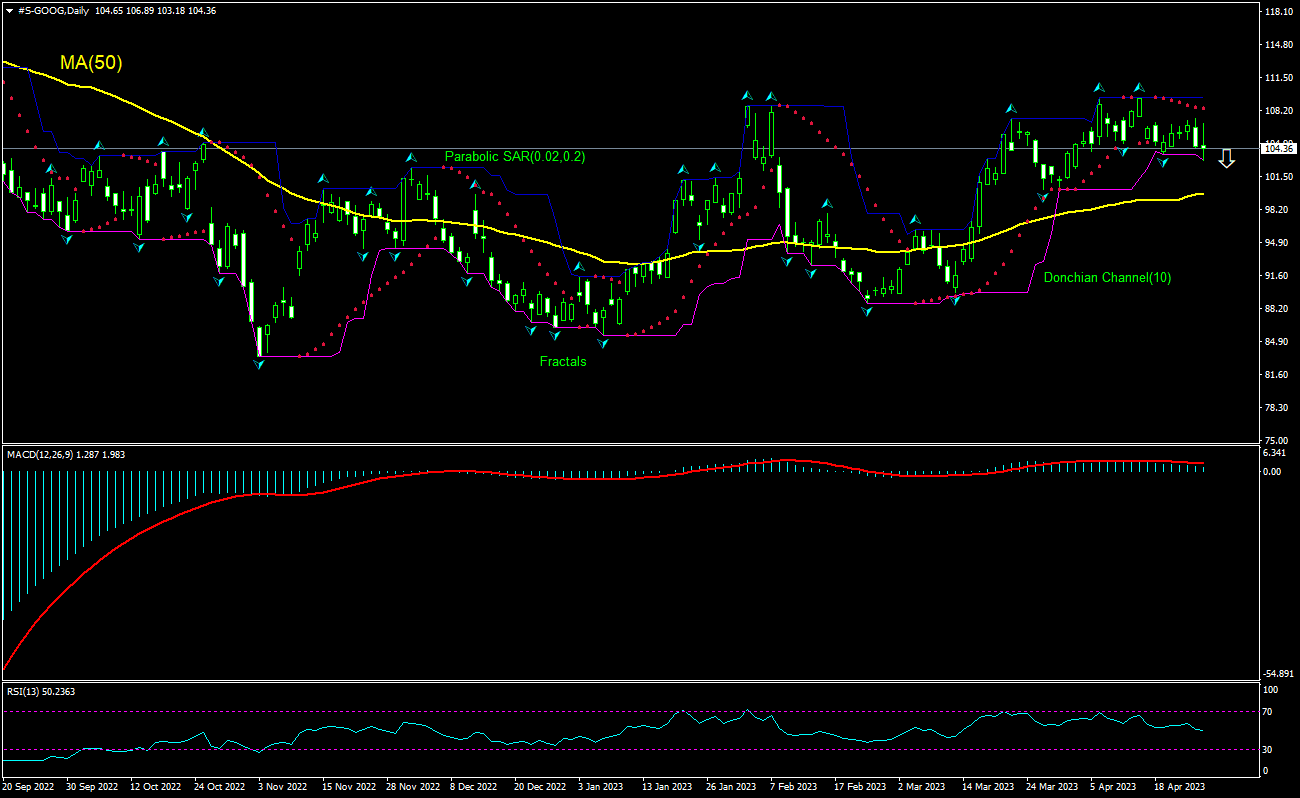Click the down fractal arrow under late-February 2023 low

point(867,312)
